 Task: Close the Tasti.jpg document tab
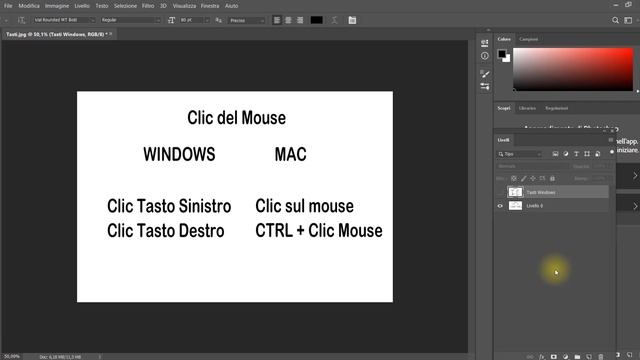tap(111, 34)
